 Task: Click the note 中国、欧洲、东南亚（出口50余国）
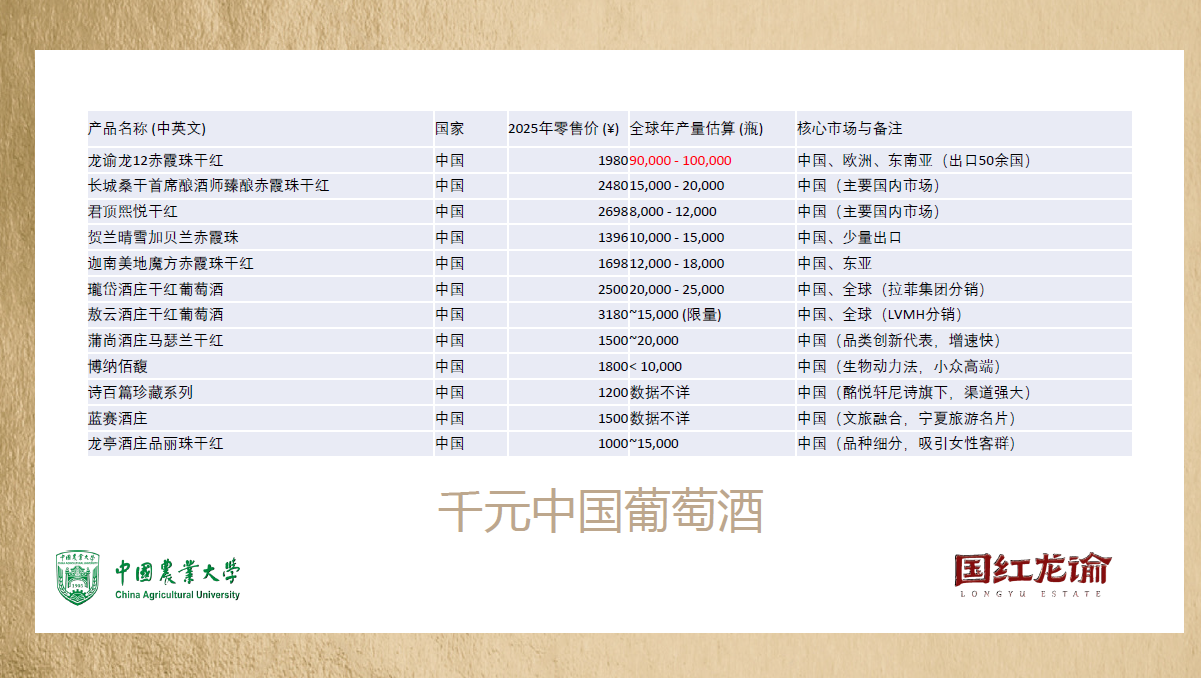pyautogui.click(x=914, y=160)
